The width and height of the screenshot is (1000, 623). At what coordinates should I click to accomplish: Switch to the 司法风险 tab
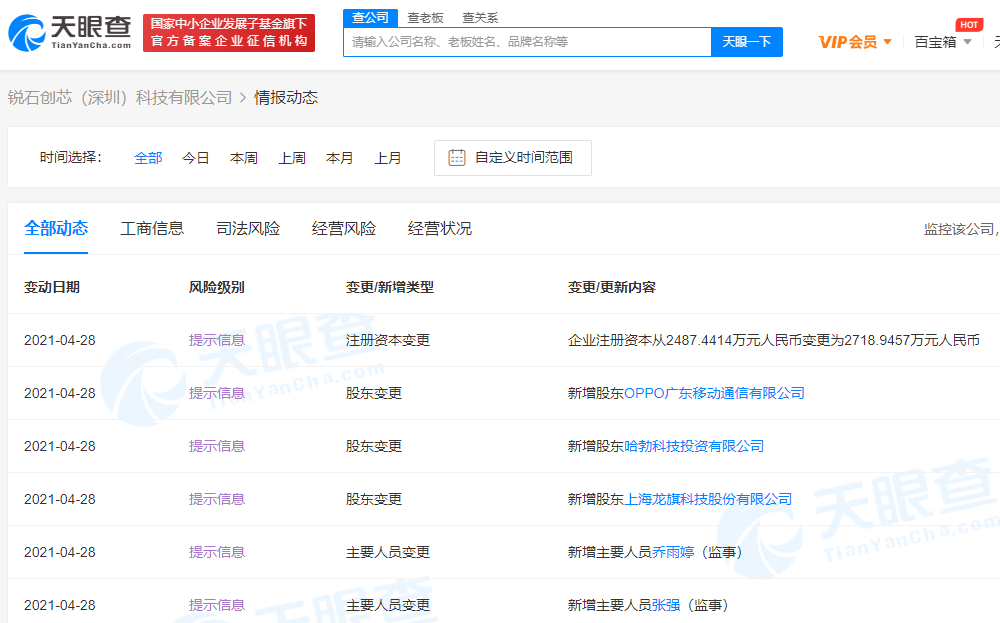click(x=248, y=228)
